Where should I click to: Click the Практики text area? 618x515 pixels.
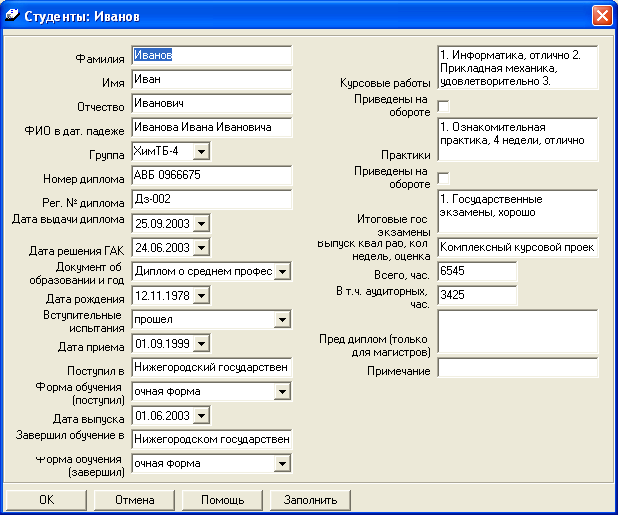pos(518,139)
